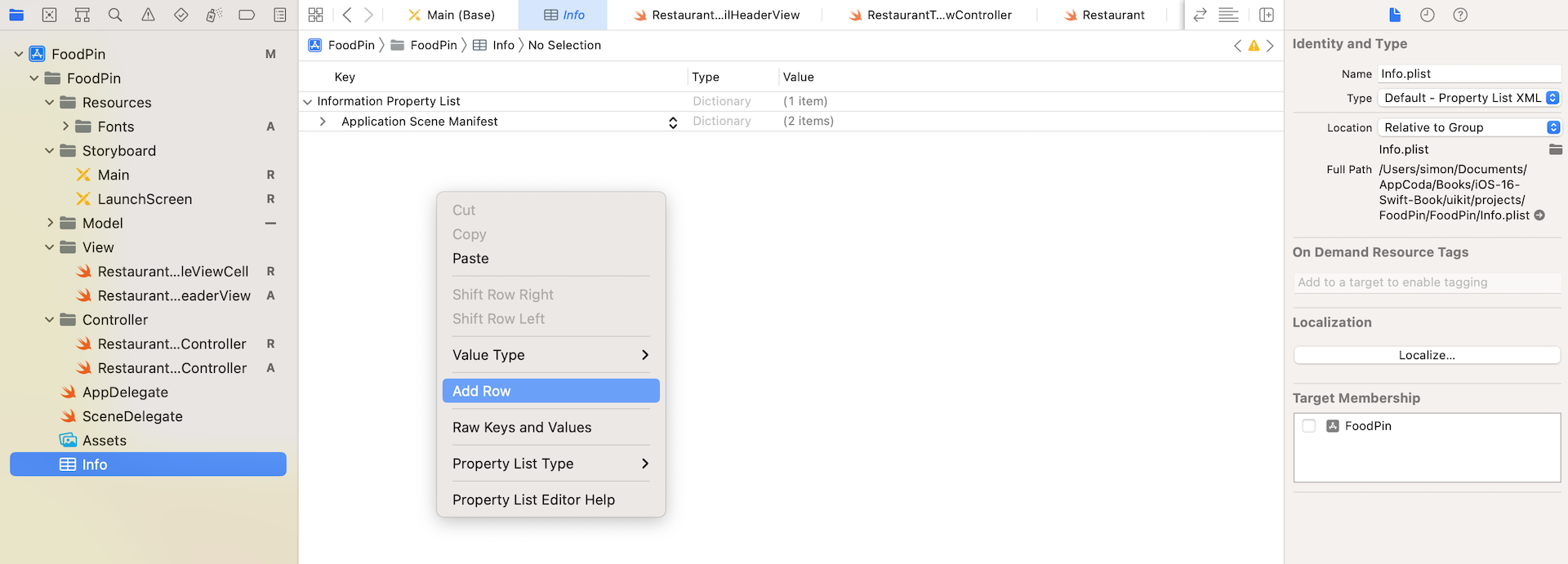Choose Paste from context menu
The width and height of the screenshot is (1568, 564).
[x=551, y=259]
